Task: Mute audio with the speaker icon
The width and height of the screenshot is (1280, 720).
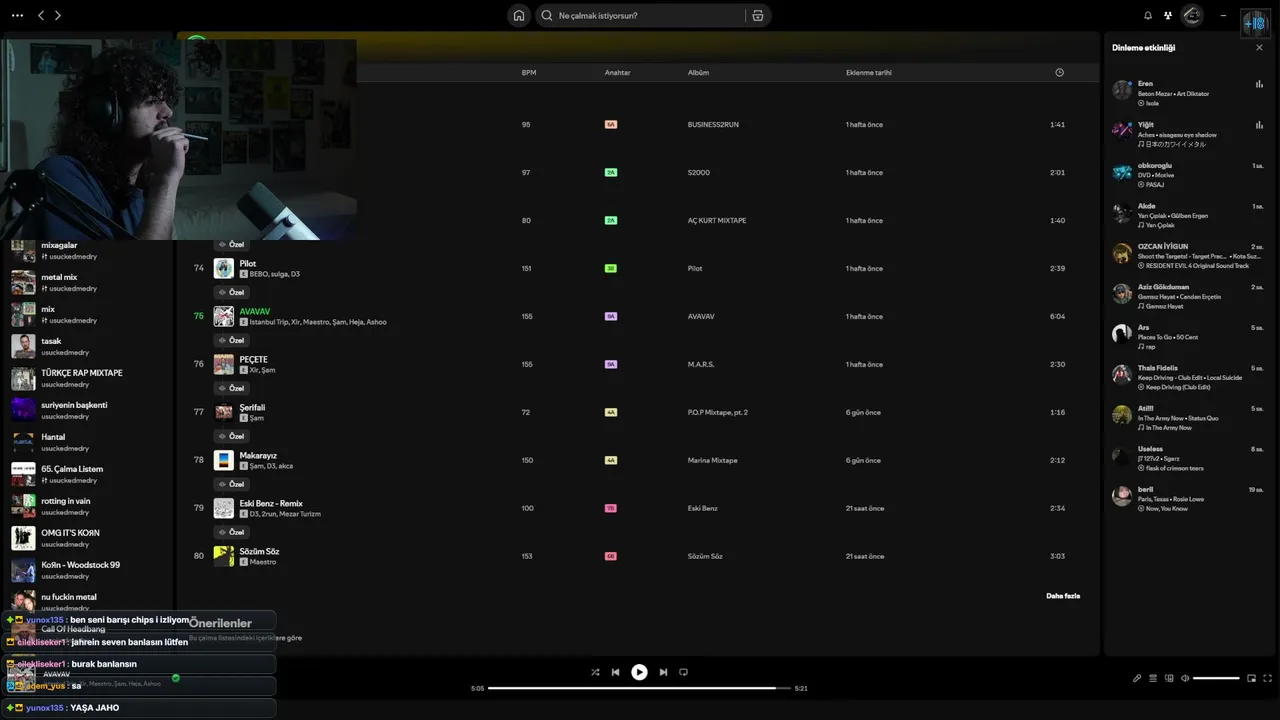Action: click(1185, 678)
